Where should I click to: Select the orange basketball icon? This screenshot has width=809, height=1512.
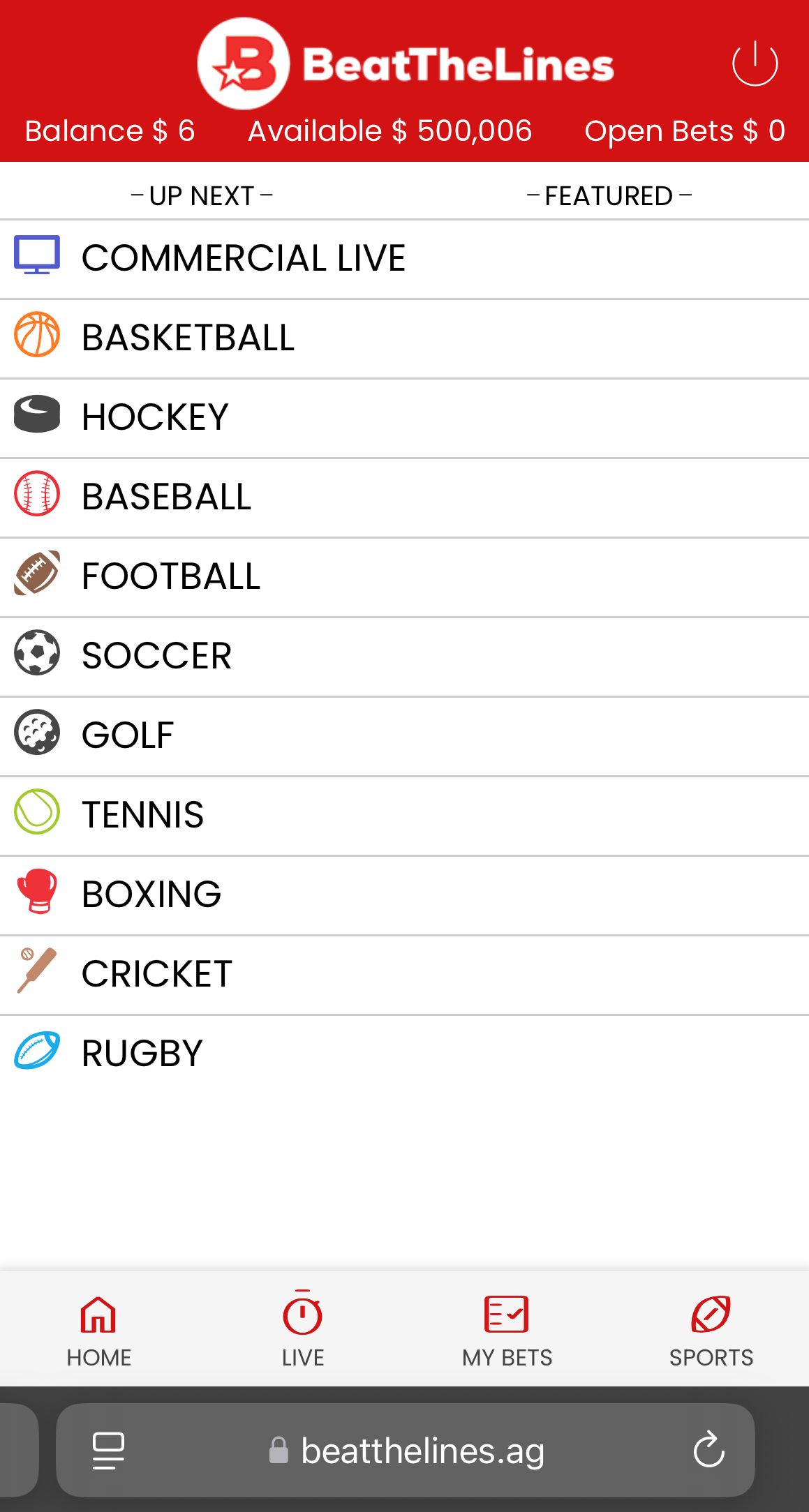[x=37, y=334]
